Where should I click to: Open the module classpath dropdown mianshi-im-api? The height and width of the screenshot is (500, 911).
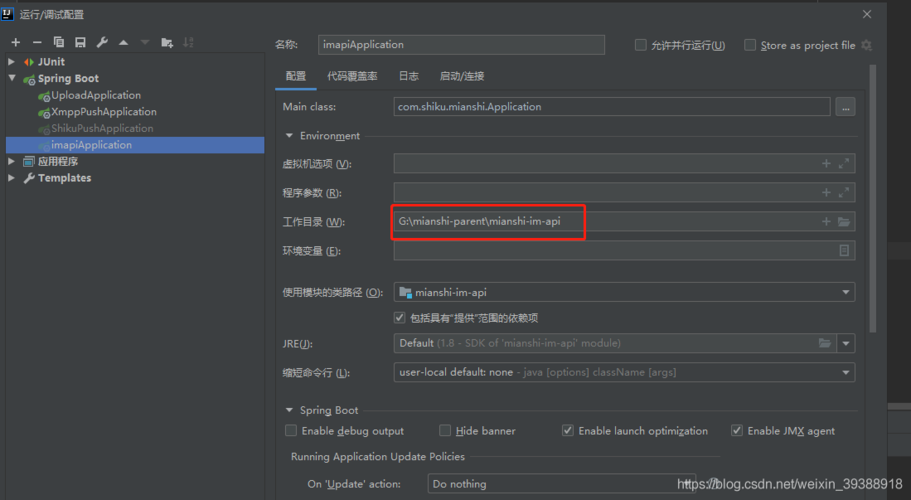point(624,292)
